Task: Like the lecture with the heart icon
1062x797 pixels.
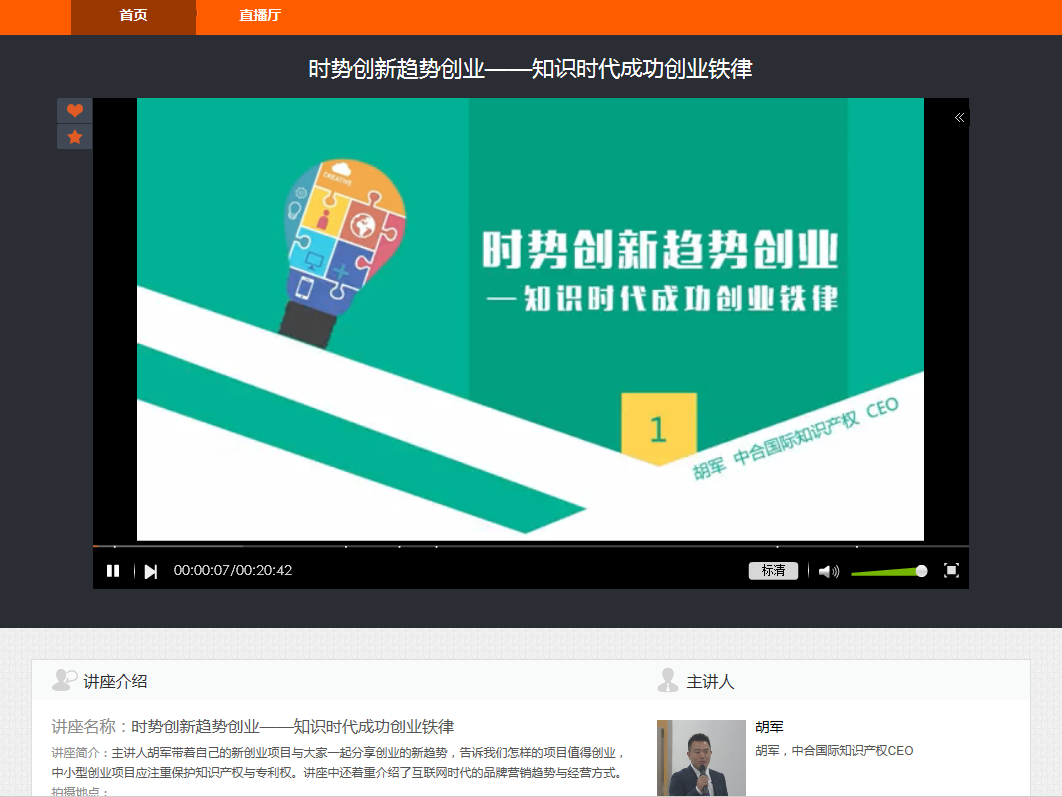Action: pyautogui.click(x=75, y=111)
